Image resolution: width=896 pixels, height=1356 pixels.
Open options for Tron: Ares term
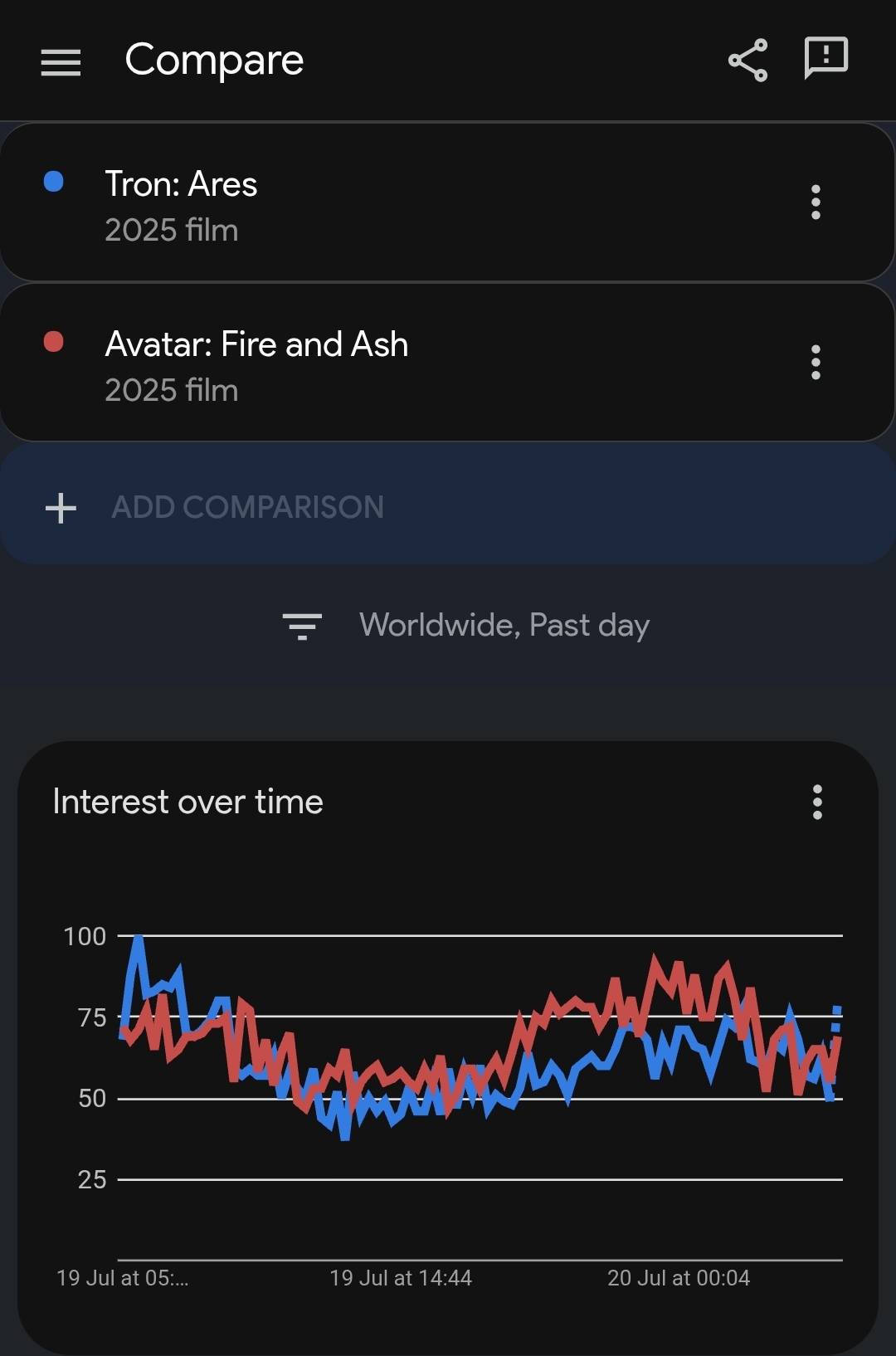pyautogui.click(x=816, y=202)
